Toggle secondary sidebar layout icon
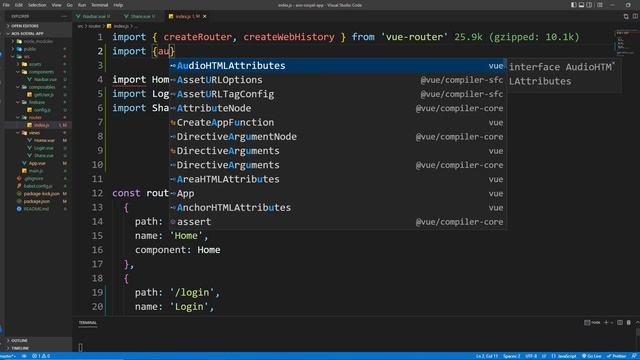The height and width of the screenshot is (360, 640). pos(589,5)
